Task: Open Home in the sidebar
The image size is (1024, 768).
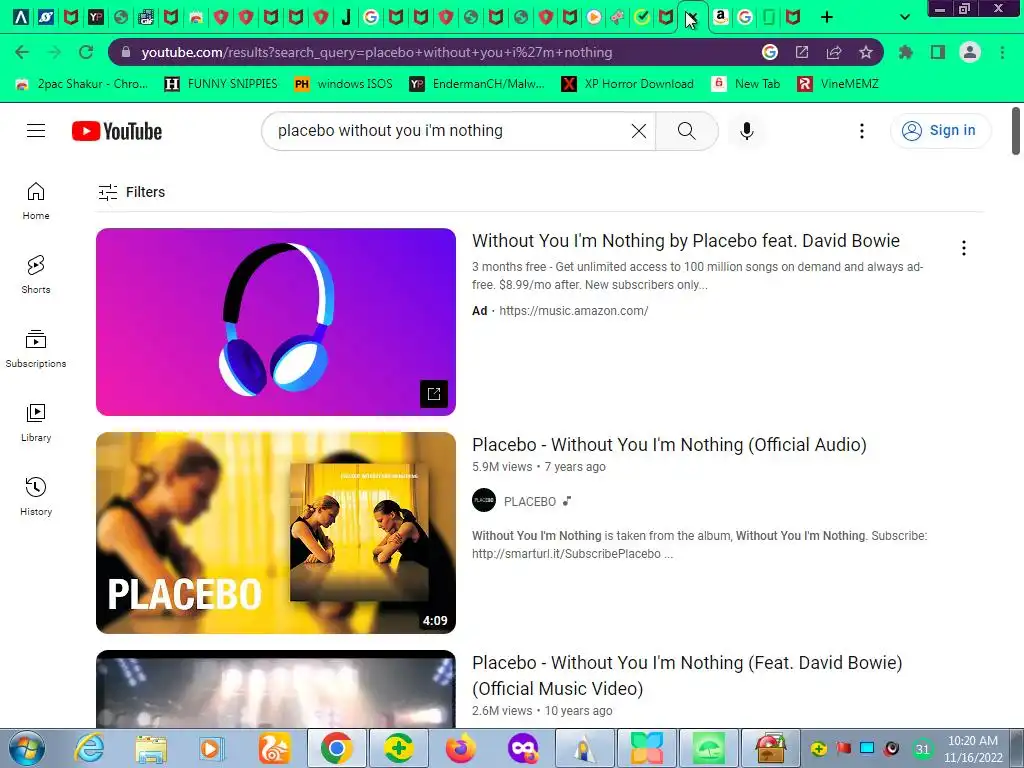Action: tap(36, 200)
